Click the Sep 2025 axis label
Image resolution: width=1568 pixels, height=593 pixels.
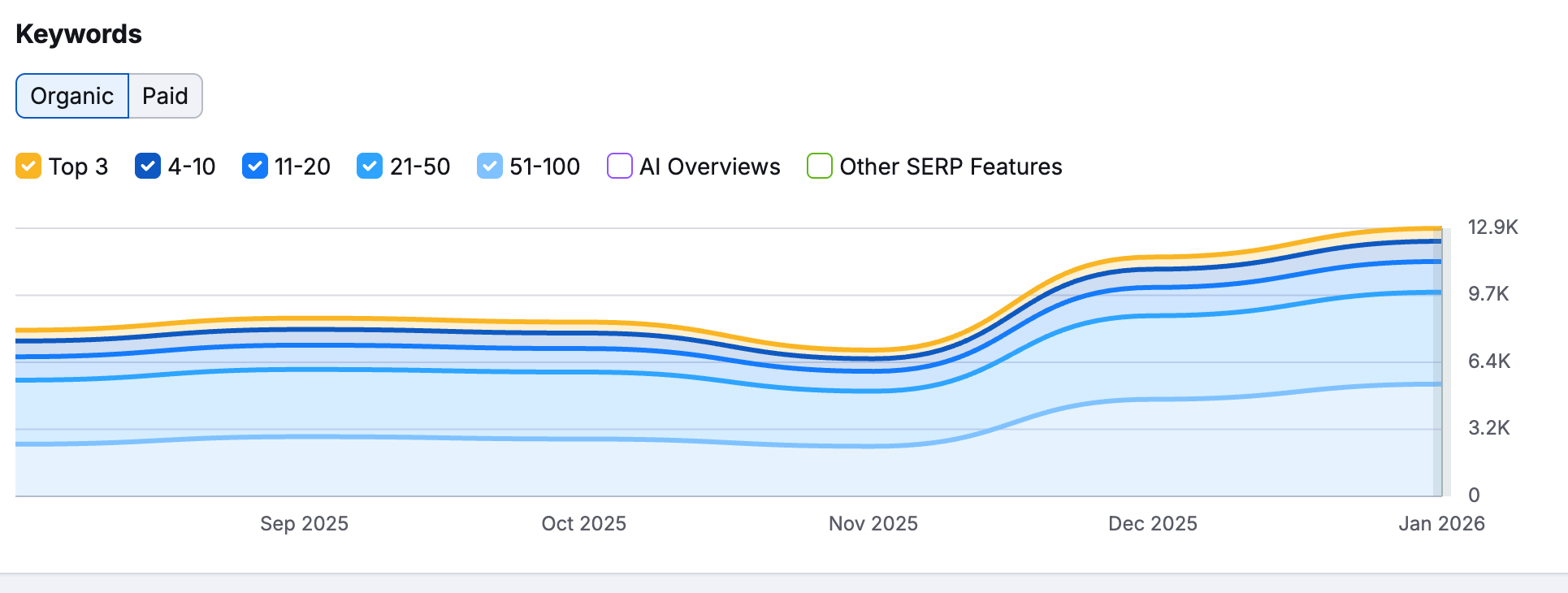pyautogui.click(x=304, y=523)
